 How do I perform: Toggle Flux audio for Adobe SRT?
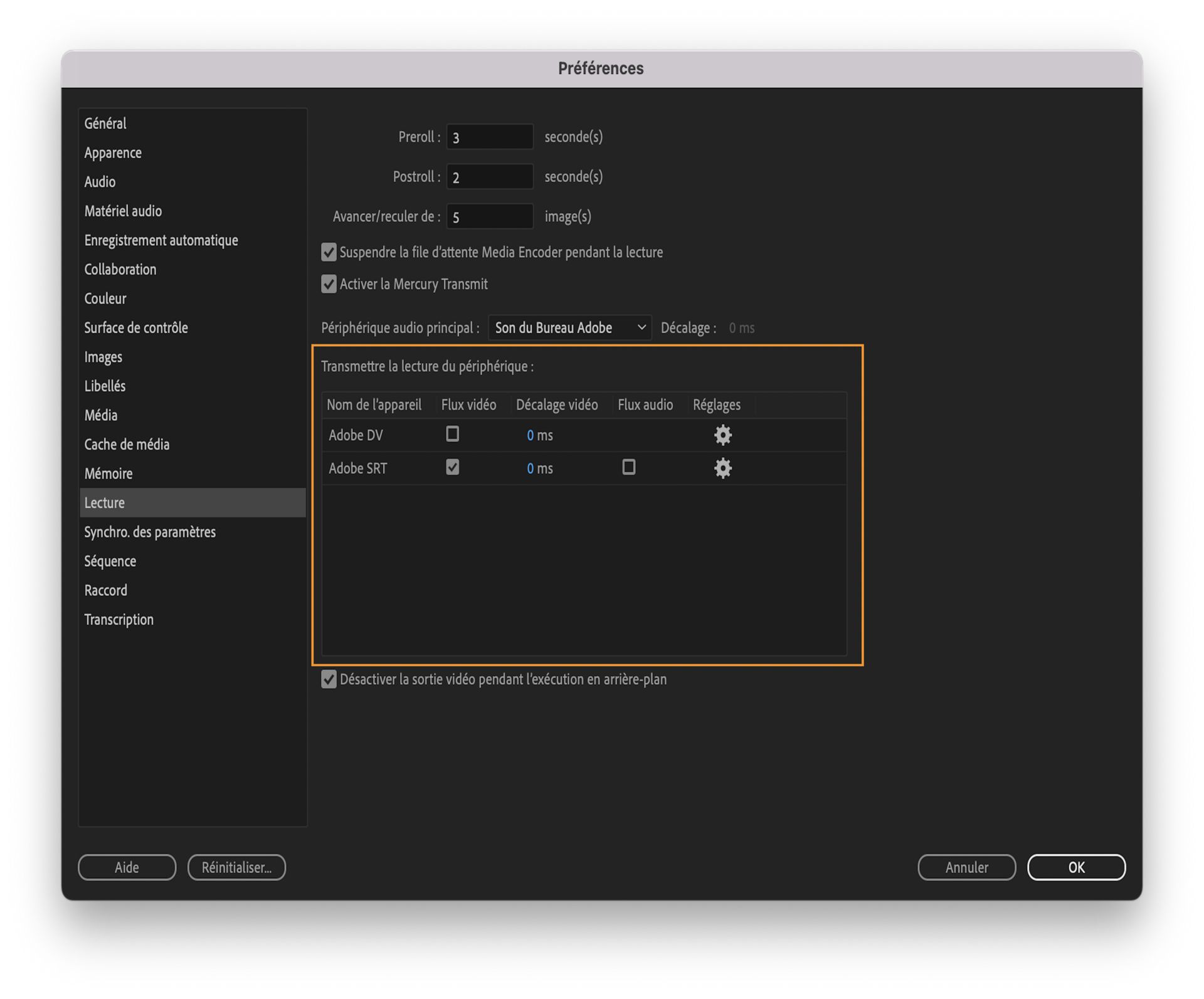[627, 467]
